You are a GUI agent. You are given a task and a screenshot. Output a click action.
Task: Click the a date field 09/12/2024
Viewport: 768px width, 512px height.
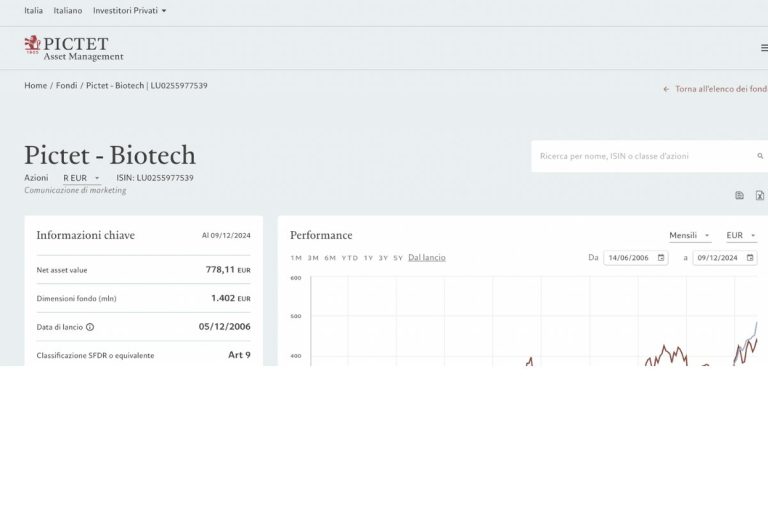pos(725,257)
